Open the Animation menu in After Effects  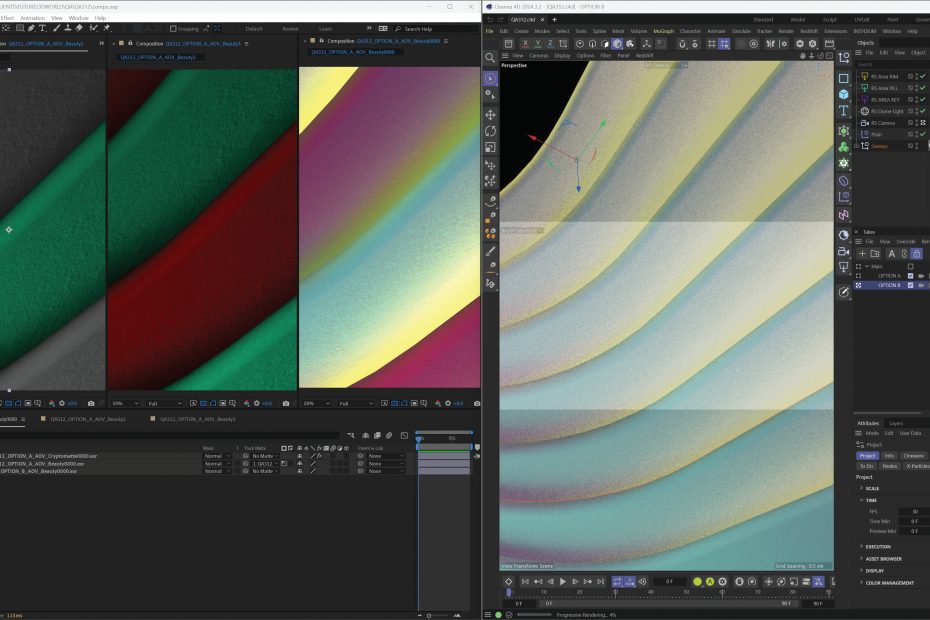(x=33, y=18)
